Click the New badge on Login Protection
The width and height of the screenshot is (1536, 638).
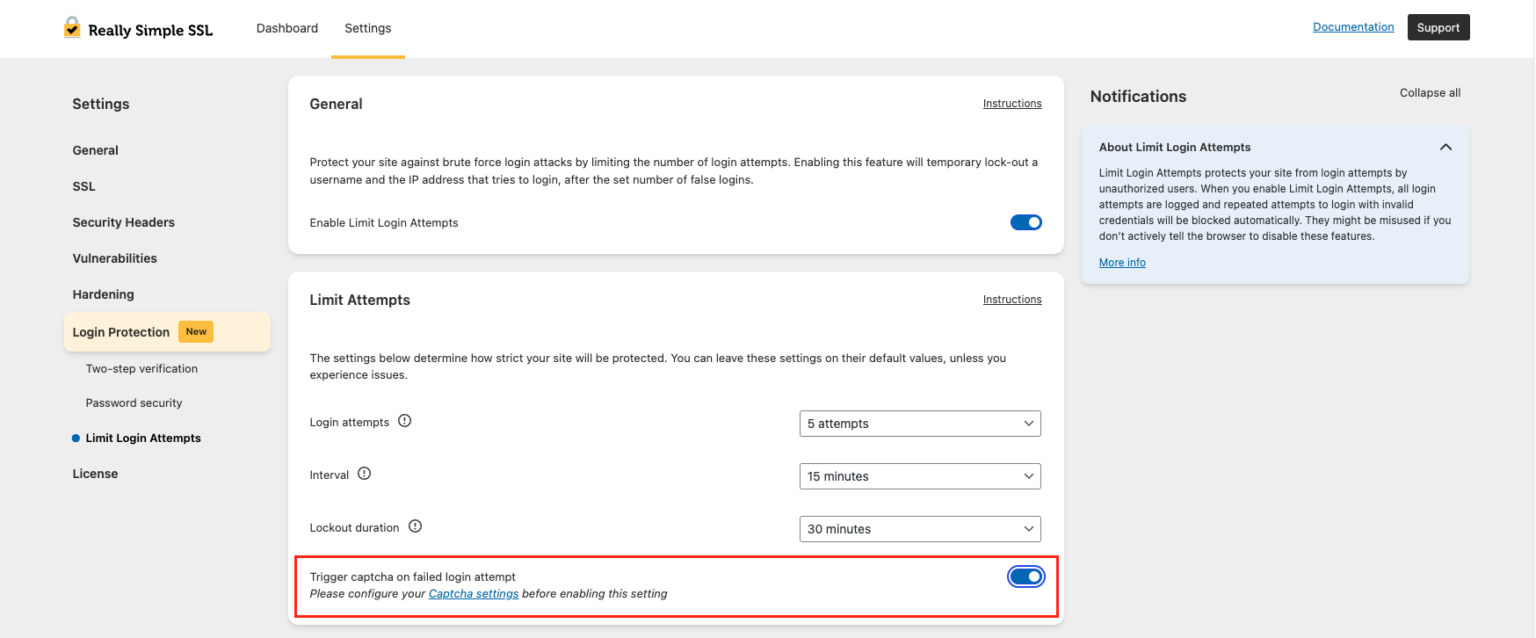(196, 331)
